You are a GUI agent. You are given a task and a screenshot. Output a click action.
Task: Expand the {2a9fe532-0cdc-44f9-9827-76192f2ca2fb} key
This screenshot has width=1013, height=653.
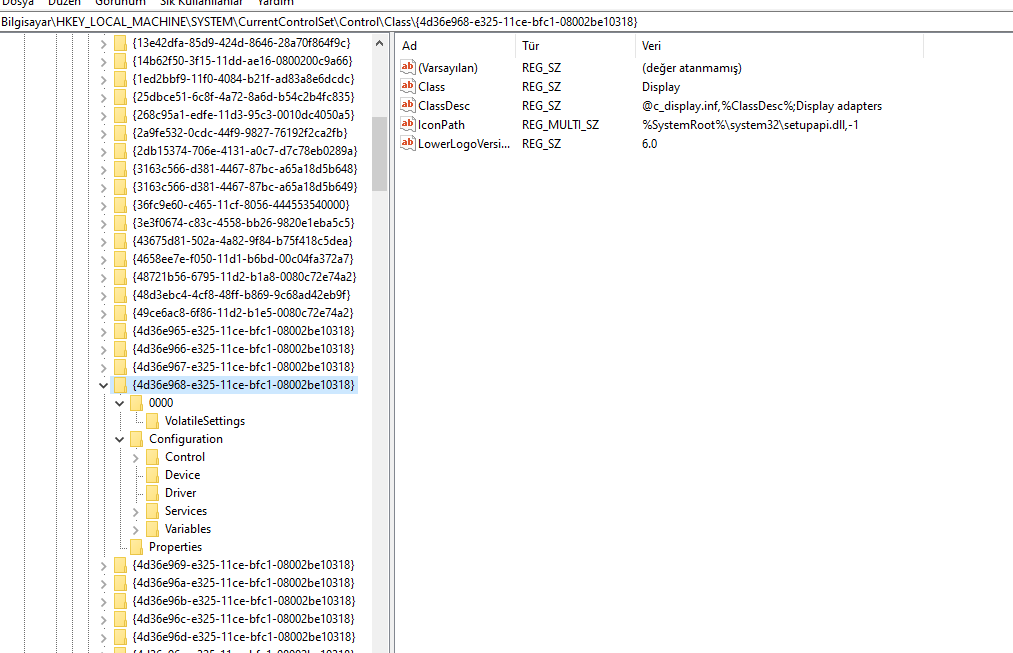(x=103, y=134)
